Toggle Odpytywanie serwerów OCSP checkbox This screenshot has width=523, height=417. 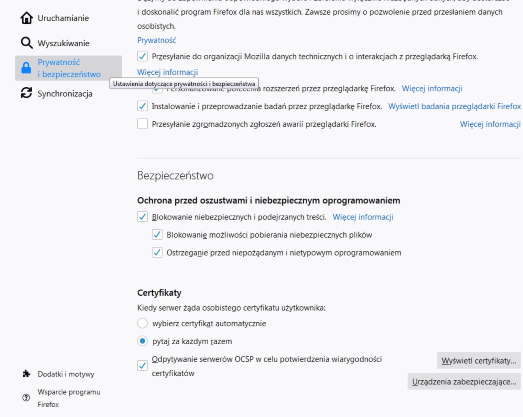(142, 366)
